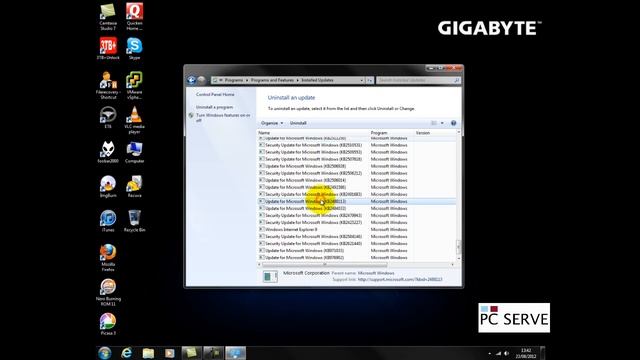Image resolution: width=640 pixels, height=360 pixels.
Task: Select Update for Microsoft Windows (KB971033)
Action: tap(357, 251)
